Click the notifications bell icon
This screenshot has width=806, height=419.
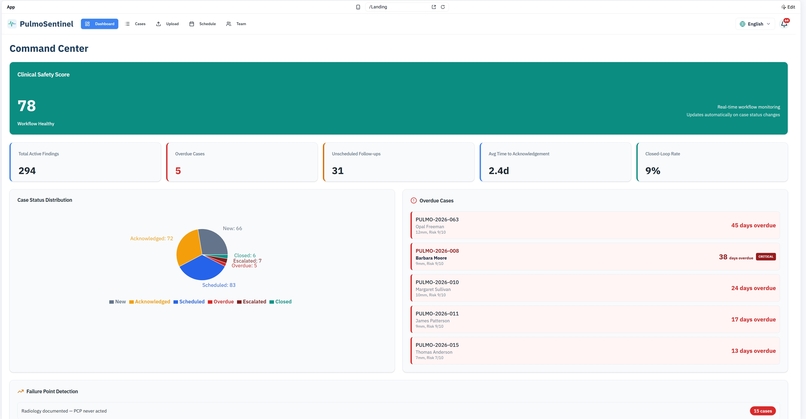784,24
